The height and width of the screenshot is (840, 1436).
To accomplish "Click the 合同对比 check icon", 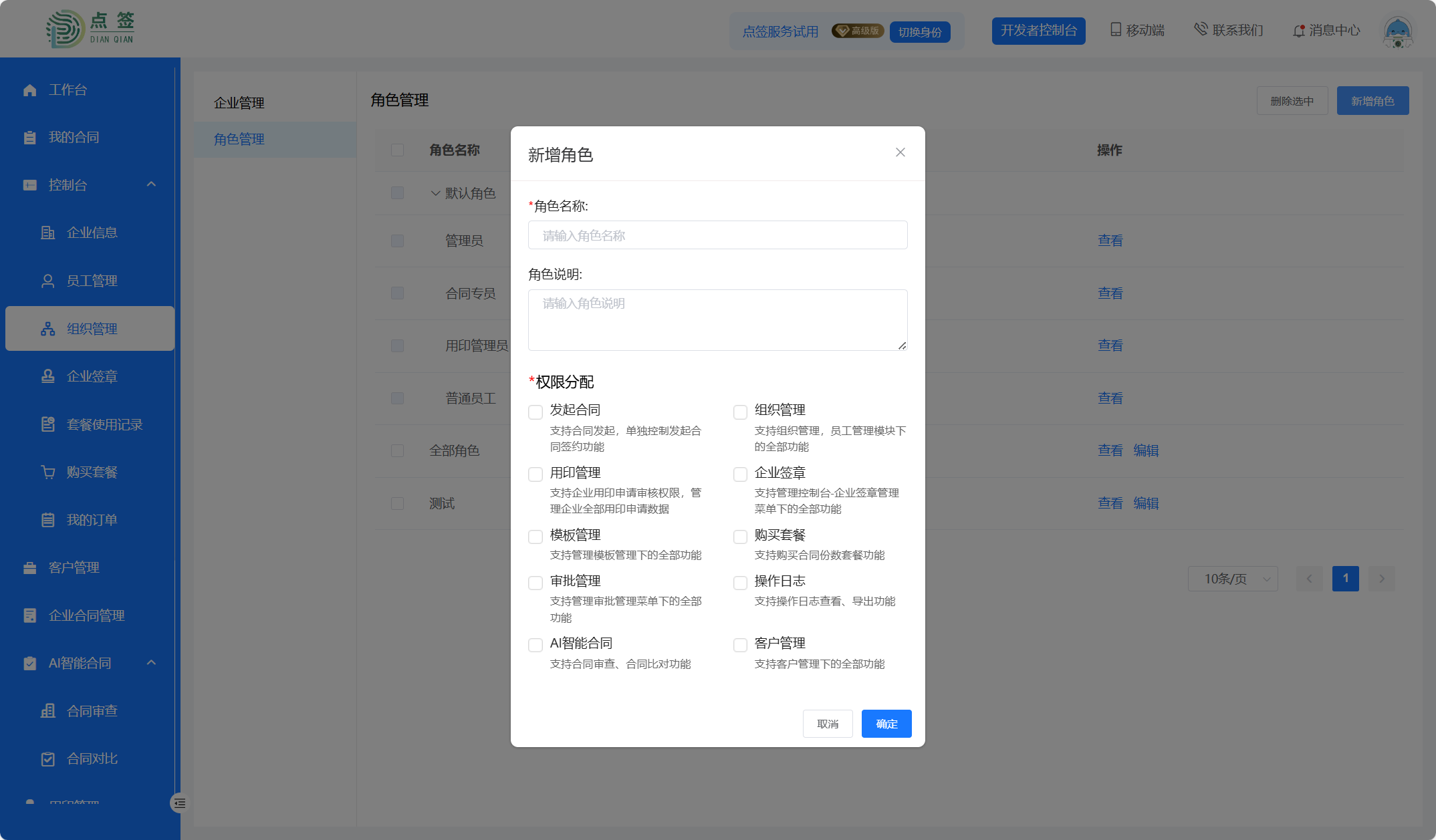I will (48, 759).
